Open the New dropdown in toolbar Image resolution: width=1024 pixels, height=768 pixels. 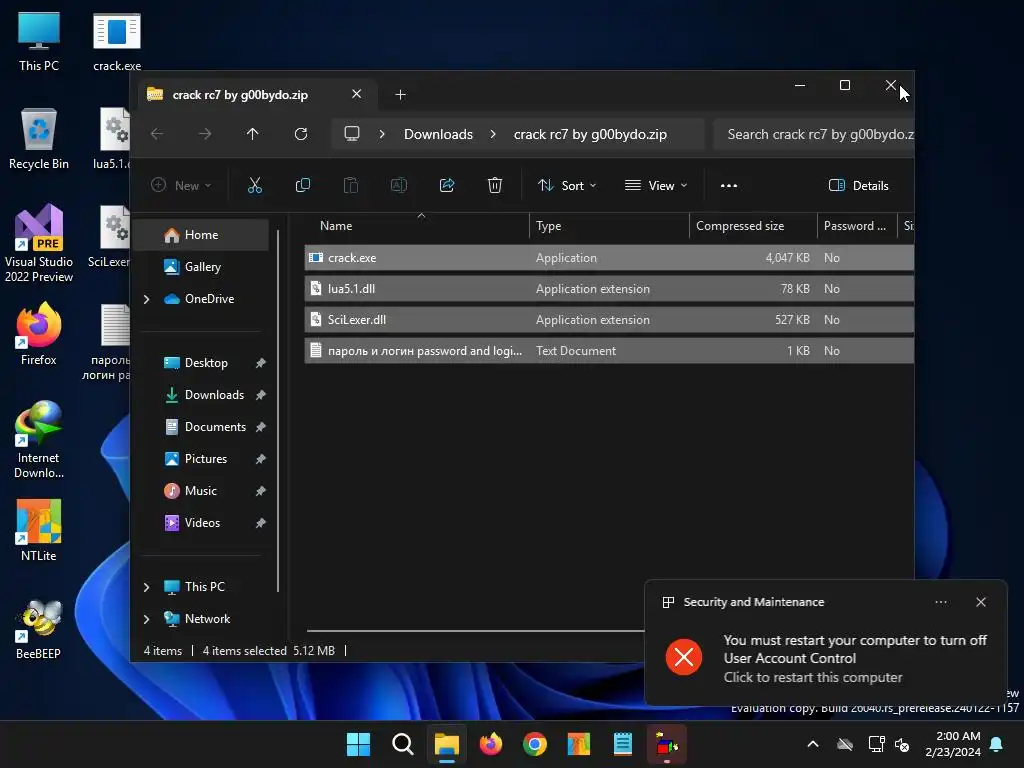[181, 185]
